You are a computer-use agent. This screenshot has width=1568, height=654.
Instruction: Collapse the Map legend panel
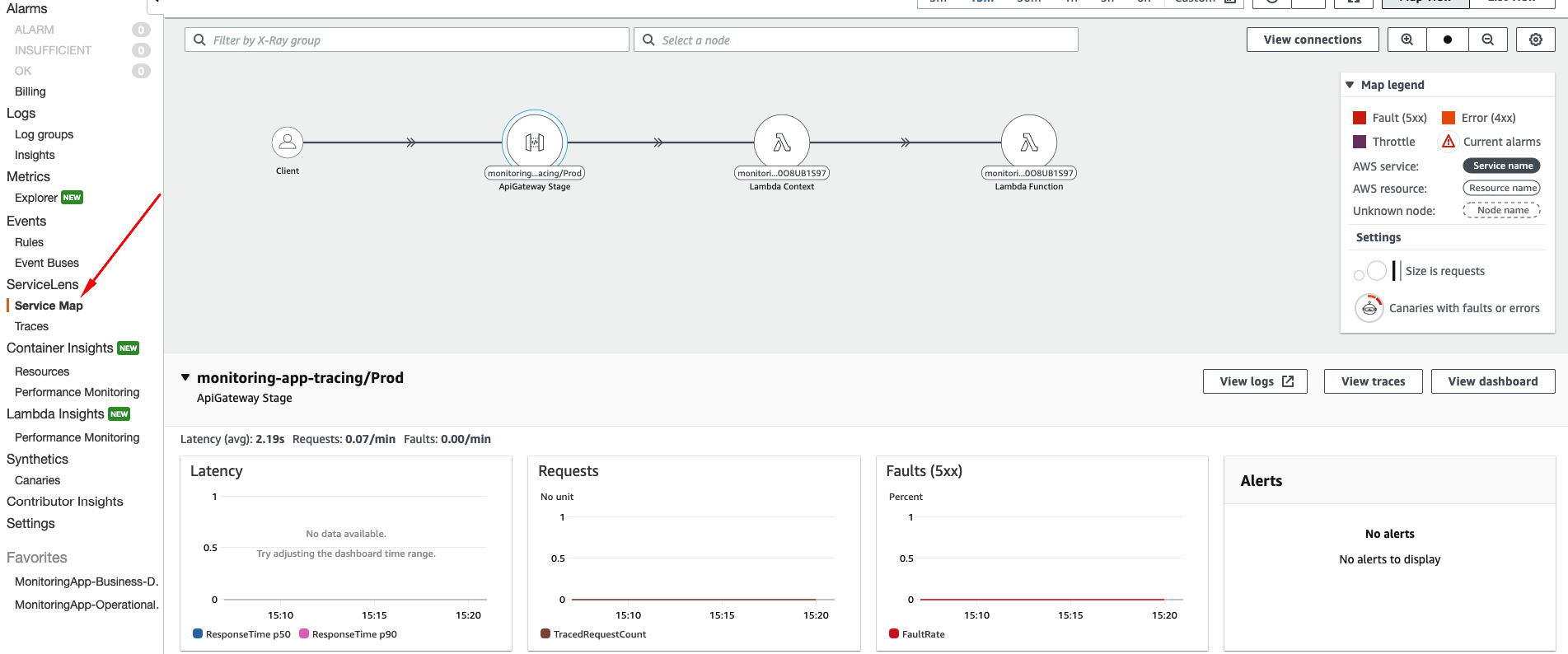[1350, 85]
